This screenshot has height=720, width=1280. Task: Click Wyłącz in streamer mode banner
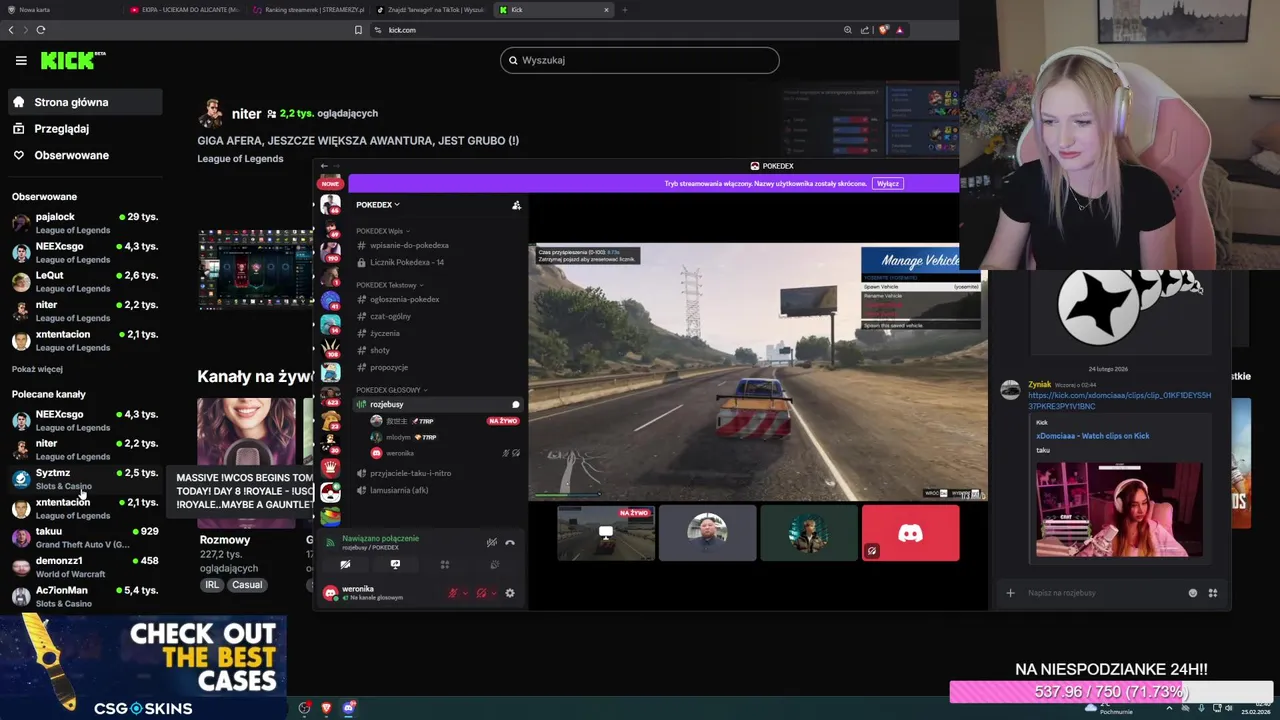click(888, 183)
